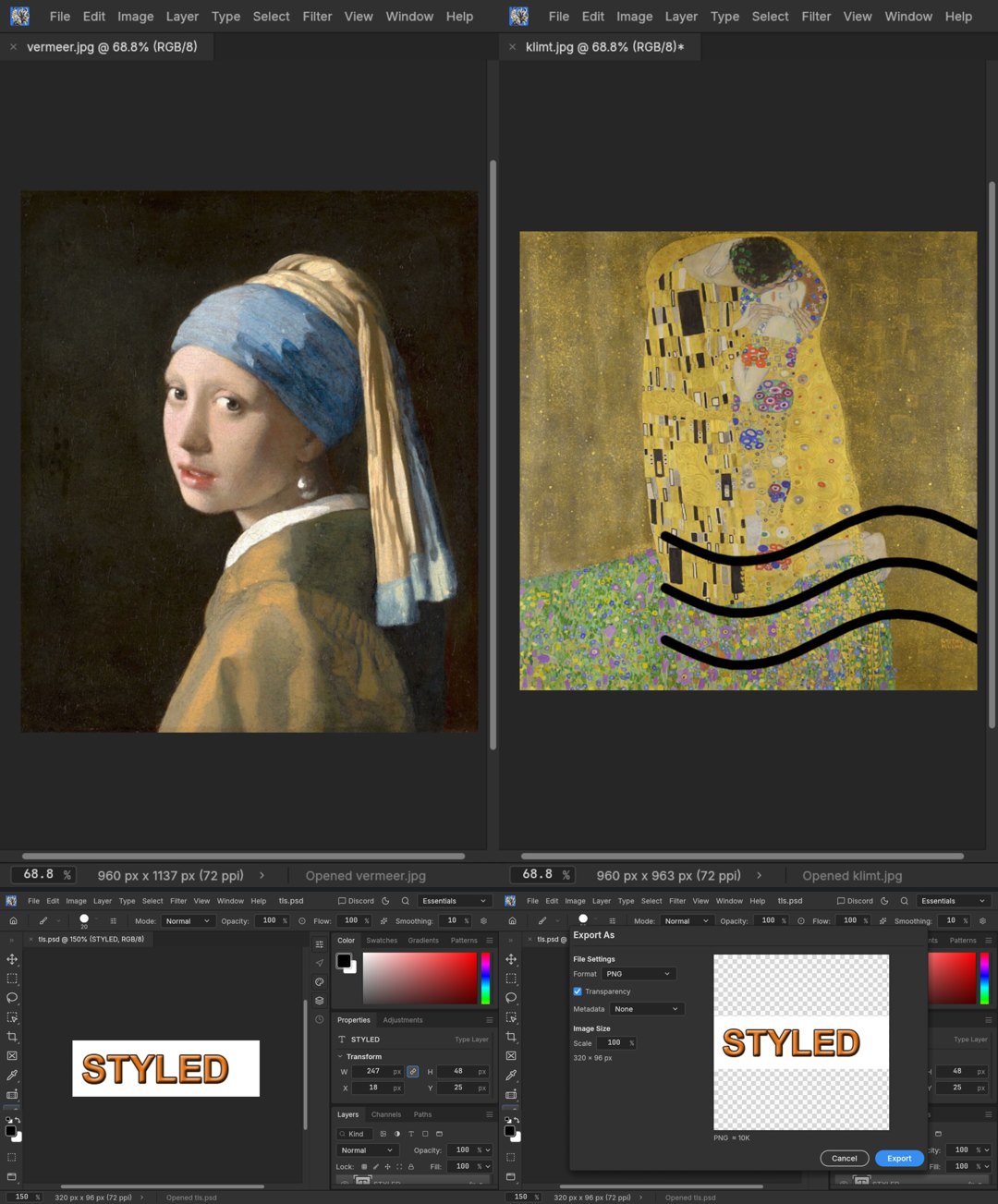Click Export button in Export As dialog
Screen dimensions: 998x1204
point(899,1159)
